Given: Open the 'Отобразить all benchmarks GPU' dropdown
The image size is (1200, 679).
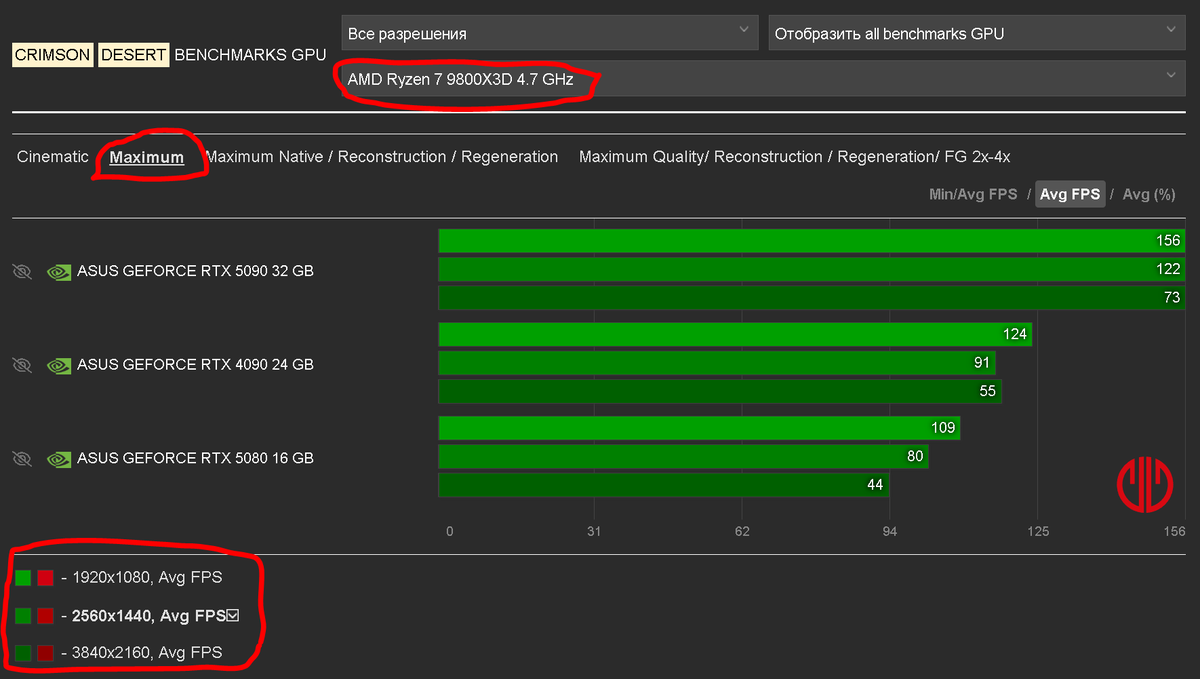Looking at the screenshot, I should (x=977, y=33).
